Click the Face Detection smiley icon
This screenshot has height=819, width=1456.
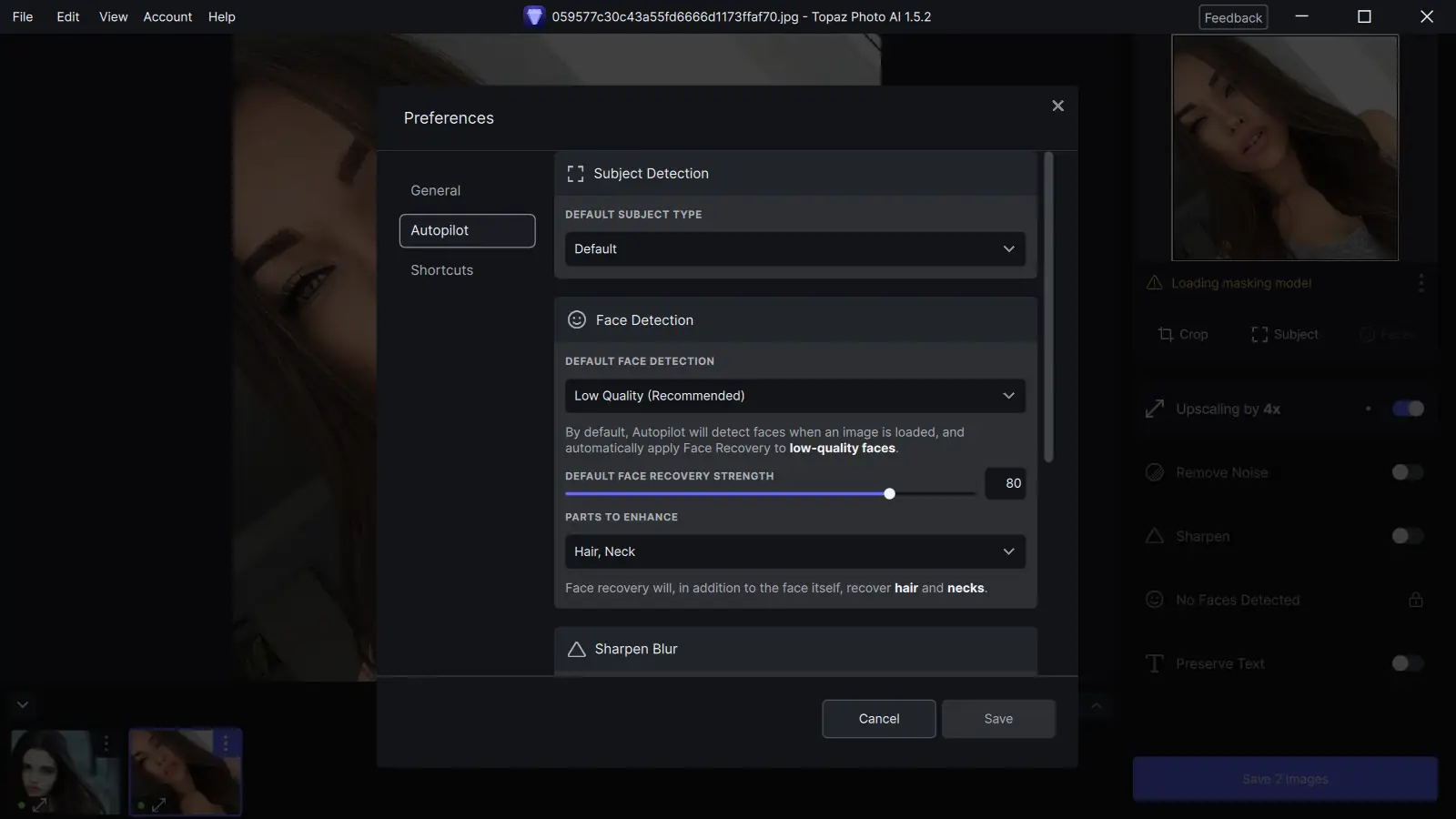(x=577, y=319)
